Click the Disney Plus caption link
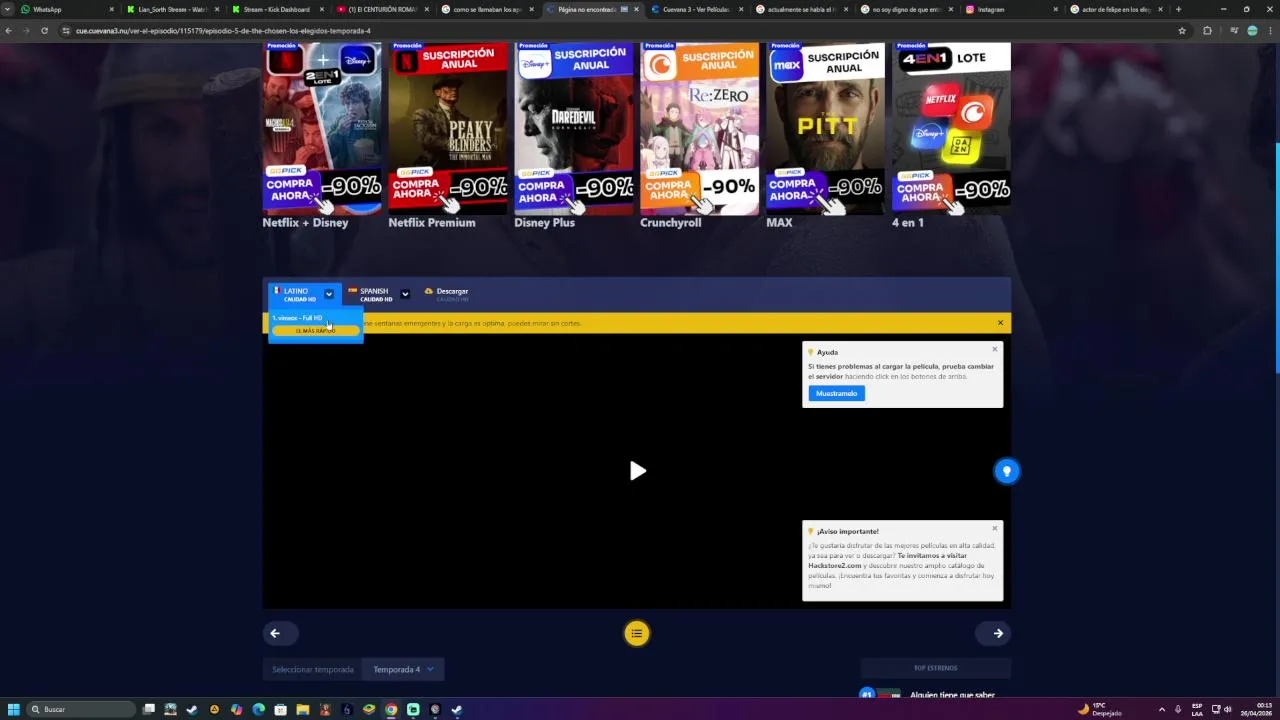1280x720 pixels. [544, 223]
